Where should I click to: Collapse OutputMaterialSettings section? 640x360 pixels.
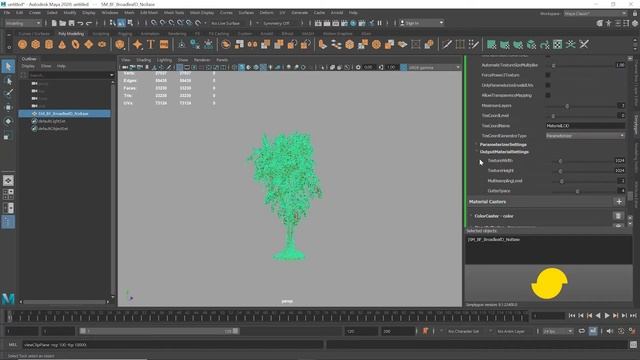point(504,152)
